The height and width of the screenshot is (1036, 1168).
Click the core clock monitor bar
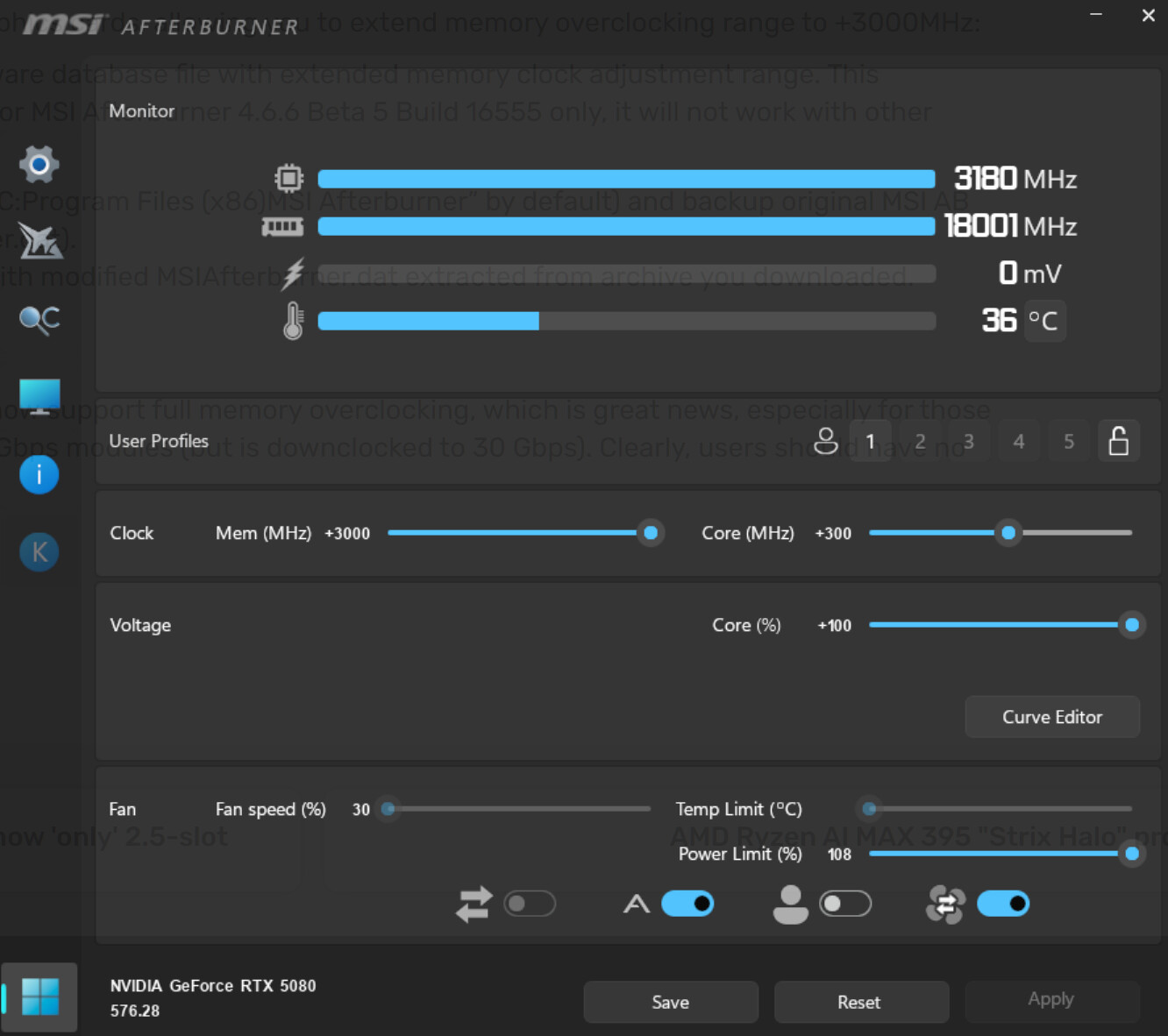pos(626,179)
